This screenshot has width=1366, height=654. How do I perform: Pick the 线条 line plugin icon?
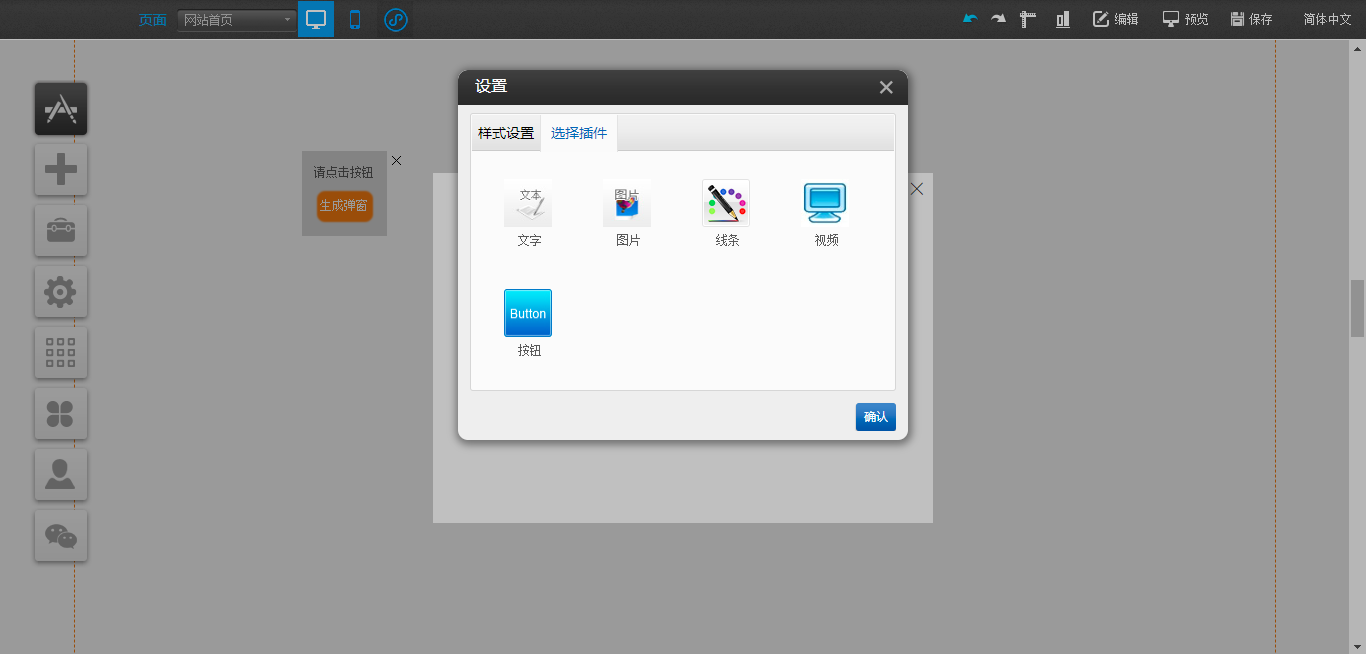[x=726, y=204]
